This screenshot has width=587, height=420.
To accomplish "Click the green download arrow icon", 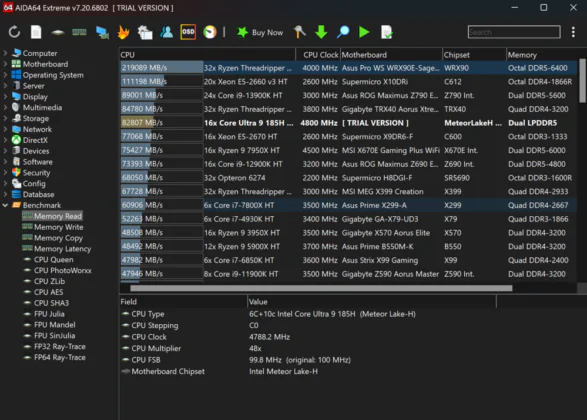I will tap(321, 32).
